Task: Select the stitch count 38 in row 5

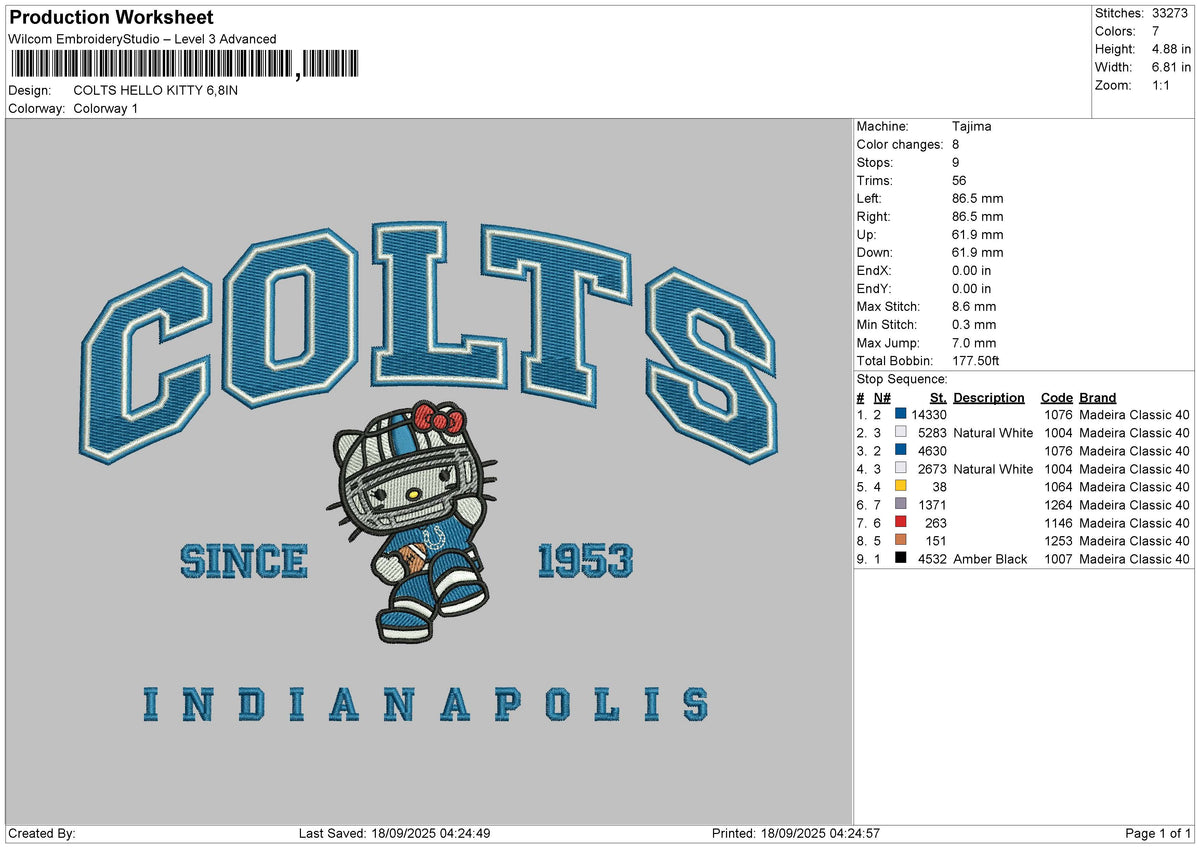Action: [x=939, y=487]
